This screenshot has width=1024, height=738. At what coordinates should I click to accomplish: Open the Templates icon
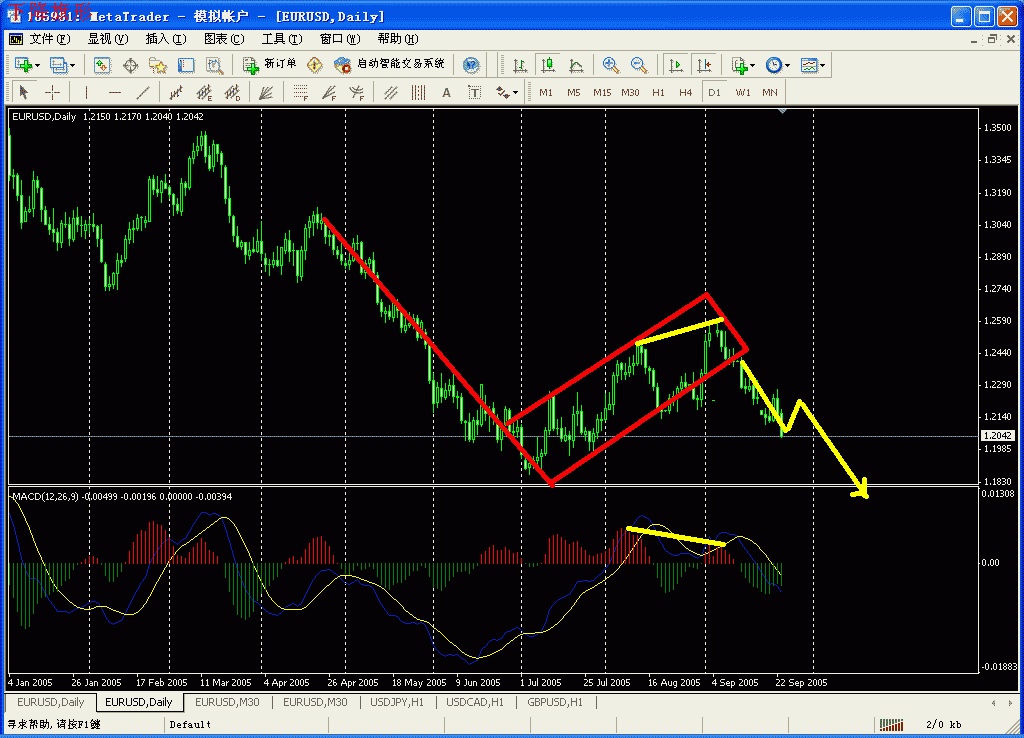coord(809,65)
